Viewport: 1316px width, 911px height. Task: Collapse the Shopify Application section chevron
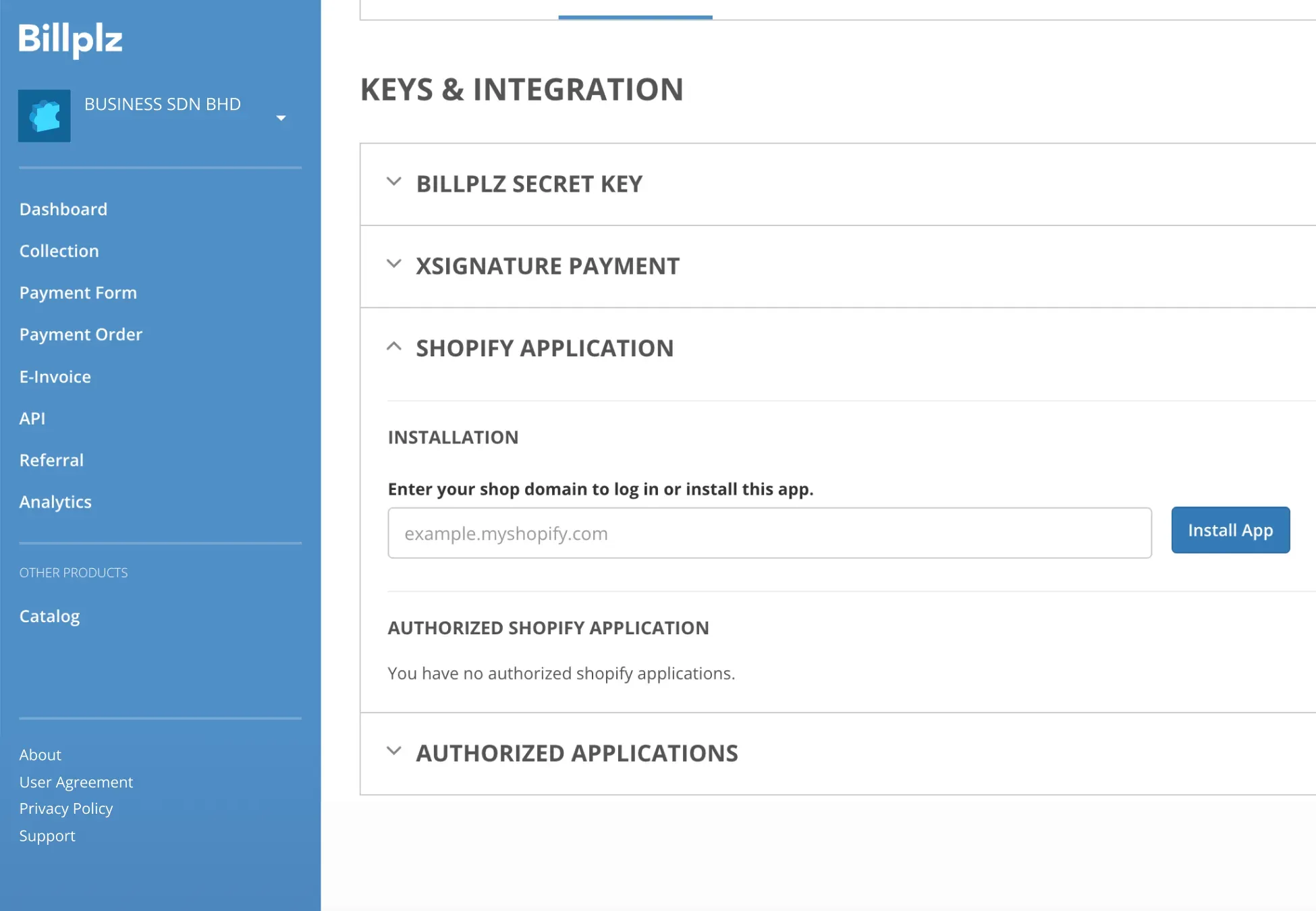[x=394, y=346]
